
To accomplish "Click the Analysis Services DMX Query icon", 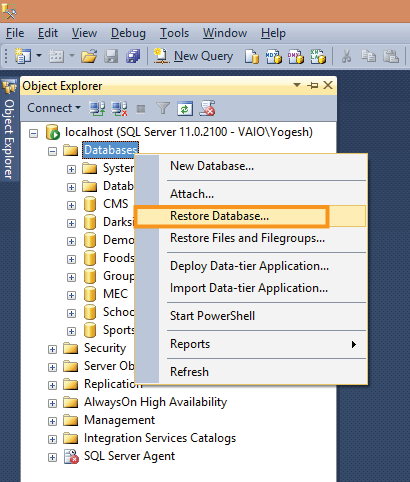I will click(296, 56).
